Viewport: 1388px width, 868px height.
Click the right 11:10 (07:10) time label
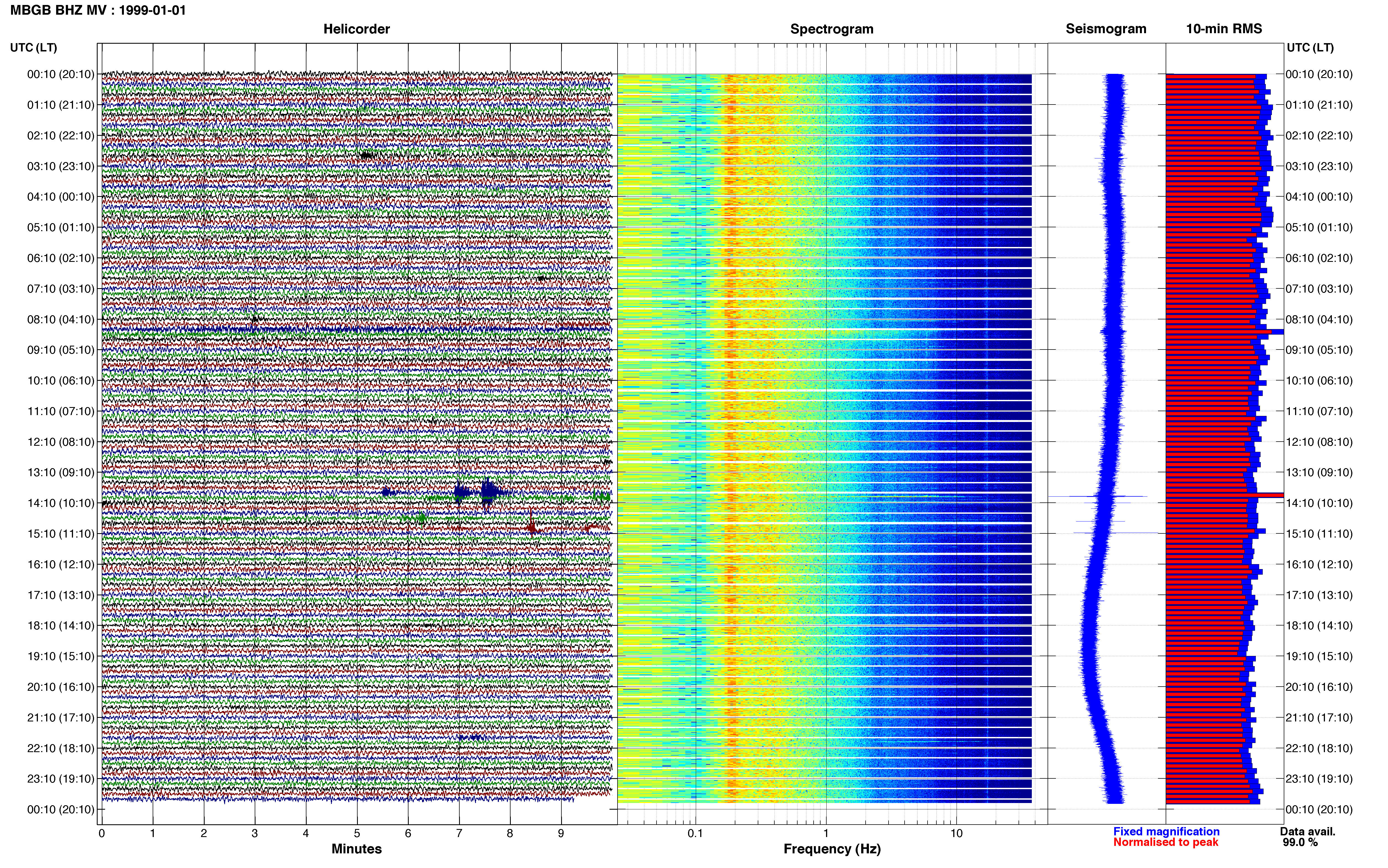1319,412
